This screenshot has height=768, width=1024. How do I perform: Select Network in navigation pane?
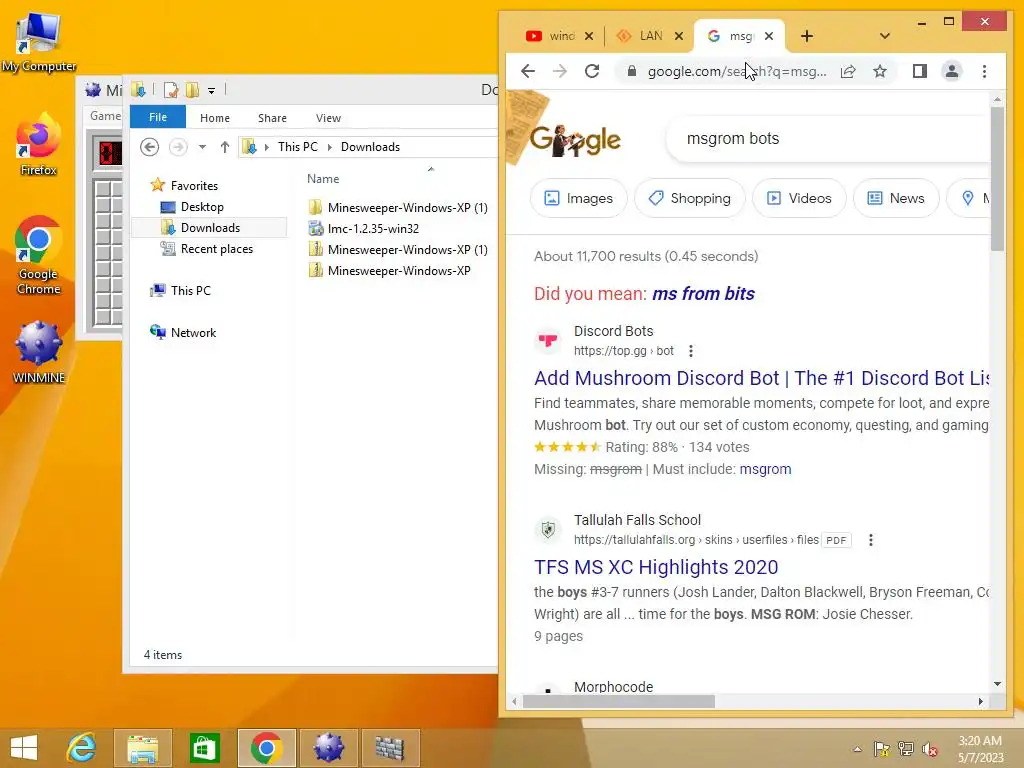coord(193,332)
